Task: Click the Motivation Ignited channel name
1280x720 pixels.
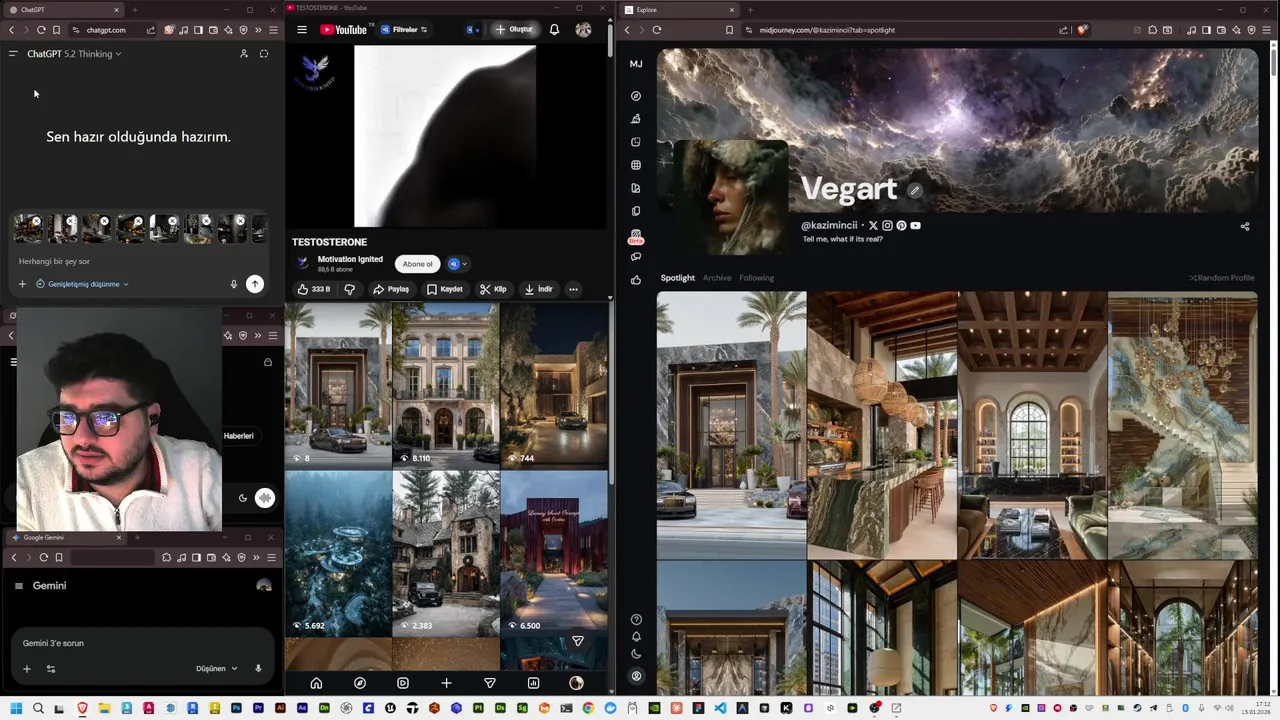Action: [x=350, y=259]
